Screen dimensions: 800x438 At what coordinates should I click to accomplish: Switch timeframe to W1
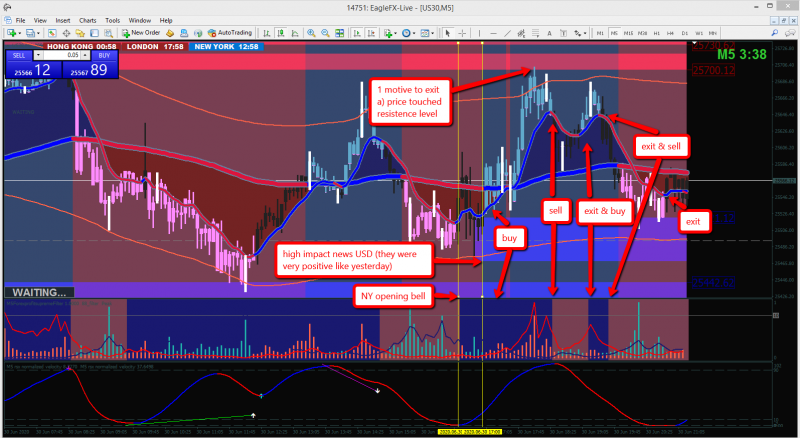pos(699,33)
